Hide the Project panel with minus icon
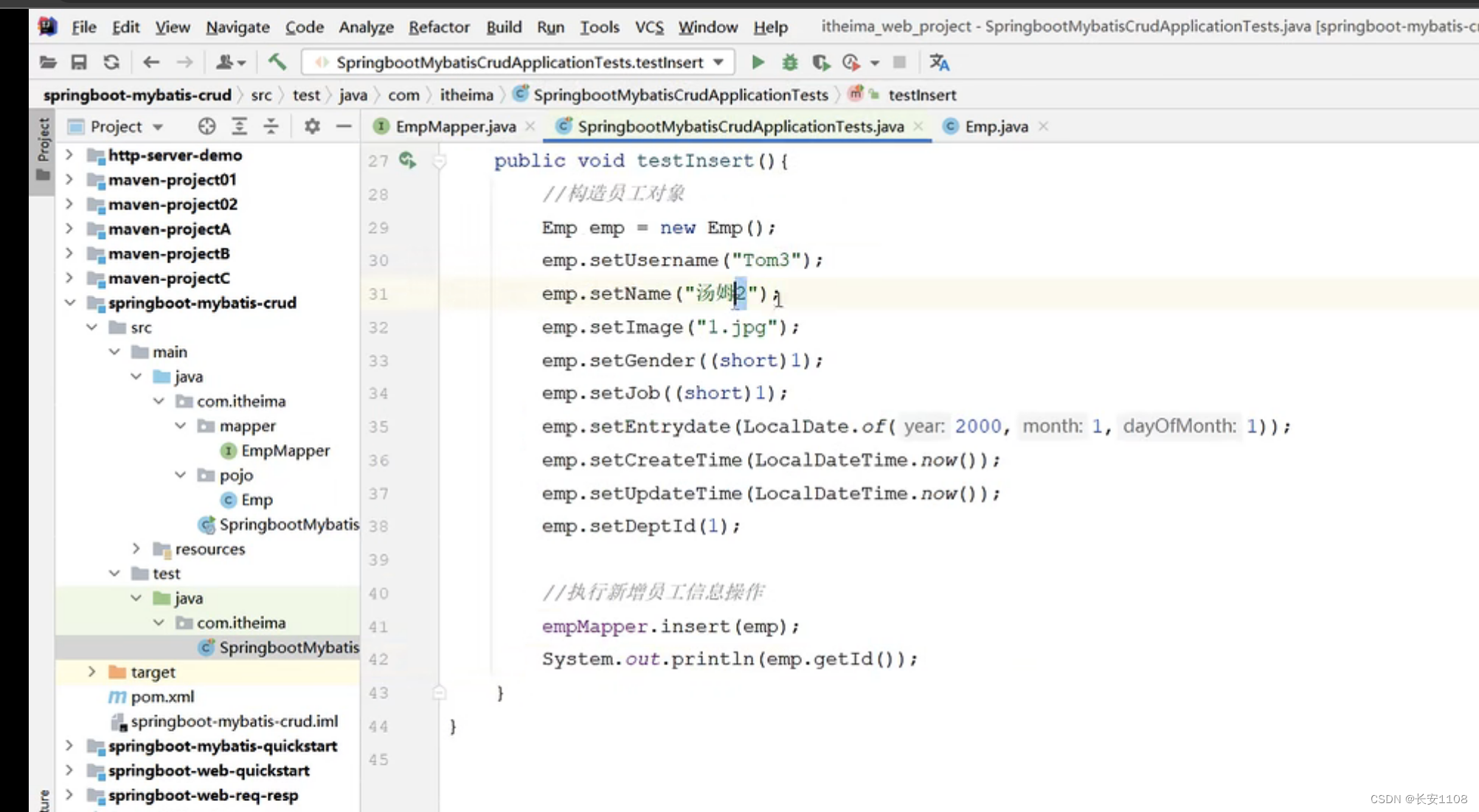Viewport: 1479px width, 812px height. click(x=344, y=126)
